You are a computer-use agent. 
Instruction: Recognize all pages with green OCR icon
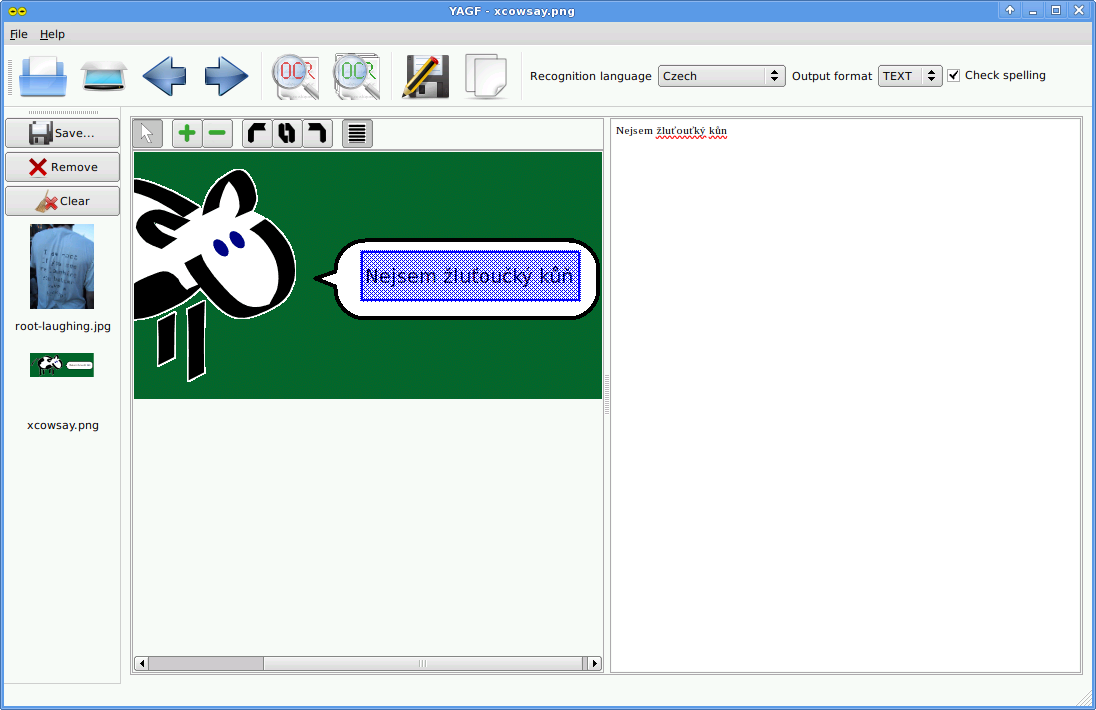point(356,76)
